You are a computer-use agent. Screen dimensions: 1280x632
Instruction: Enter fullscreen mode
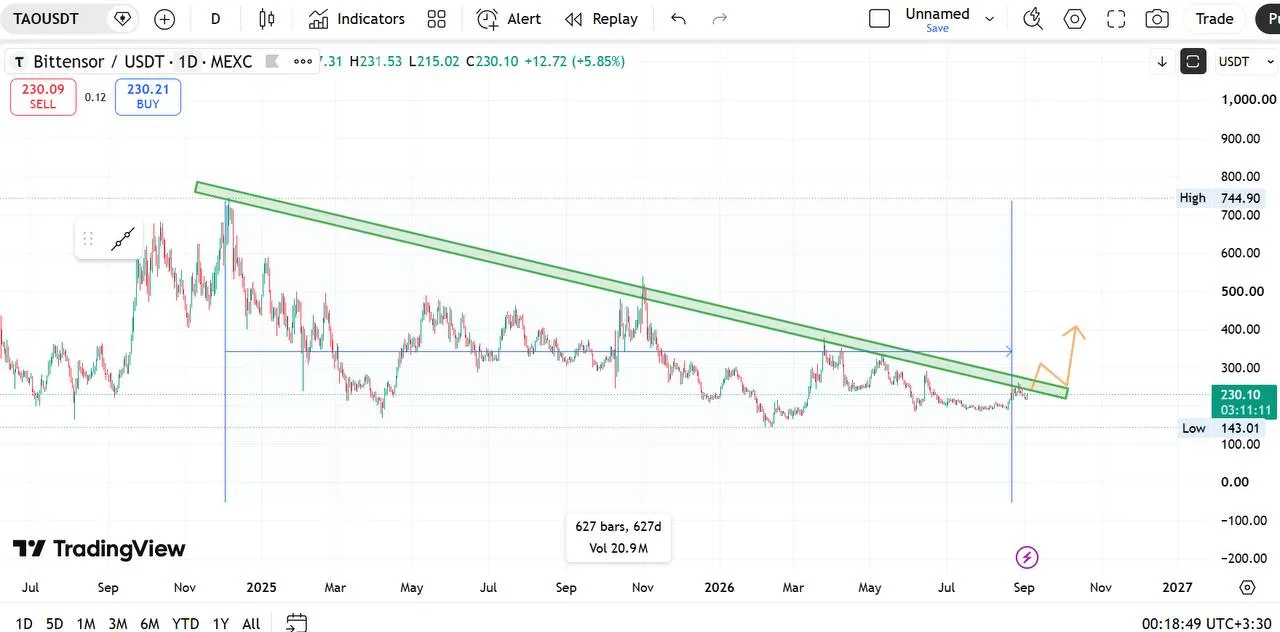(x=1116, y=19)
